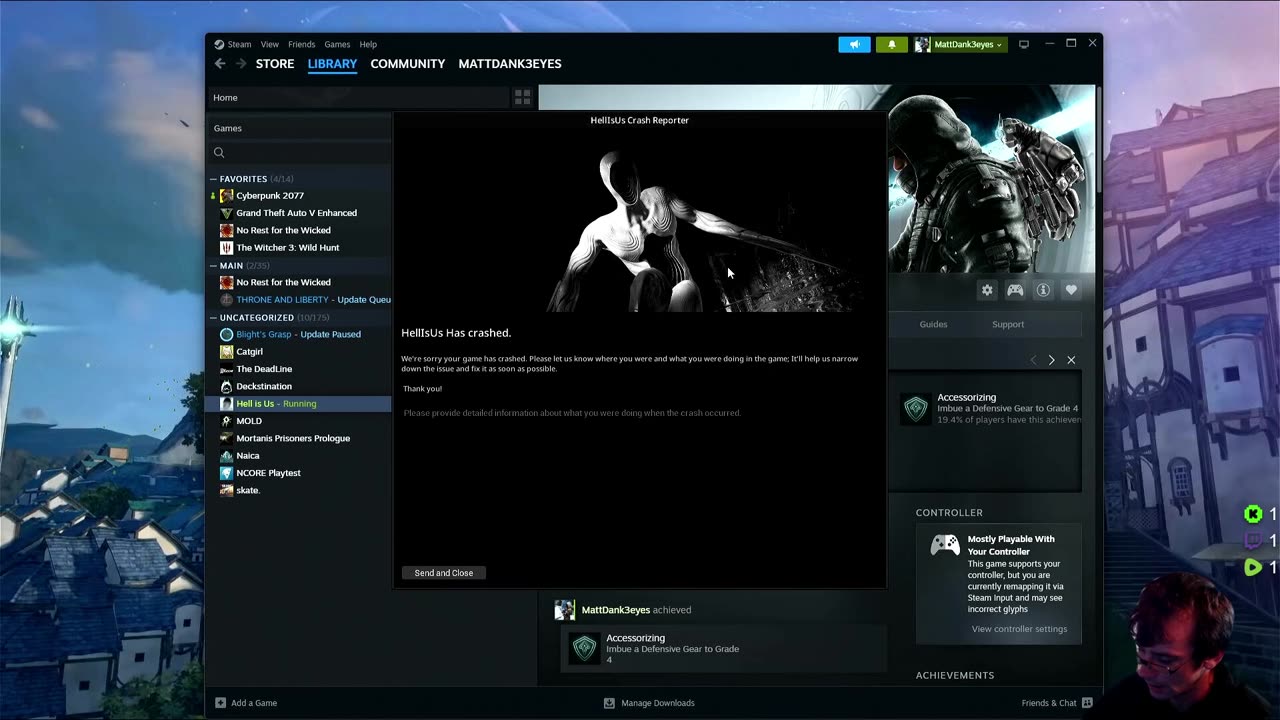
Task: Open the Games menu
Action: (x=337, y=45)
